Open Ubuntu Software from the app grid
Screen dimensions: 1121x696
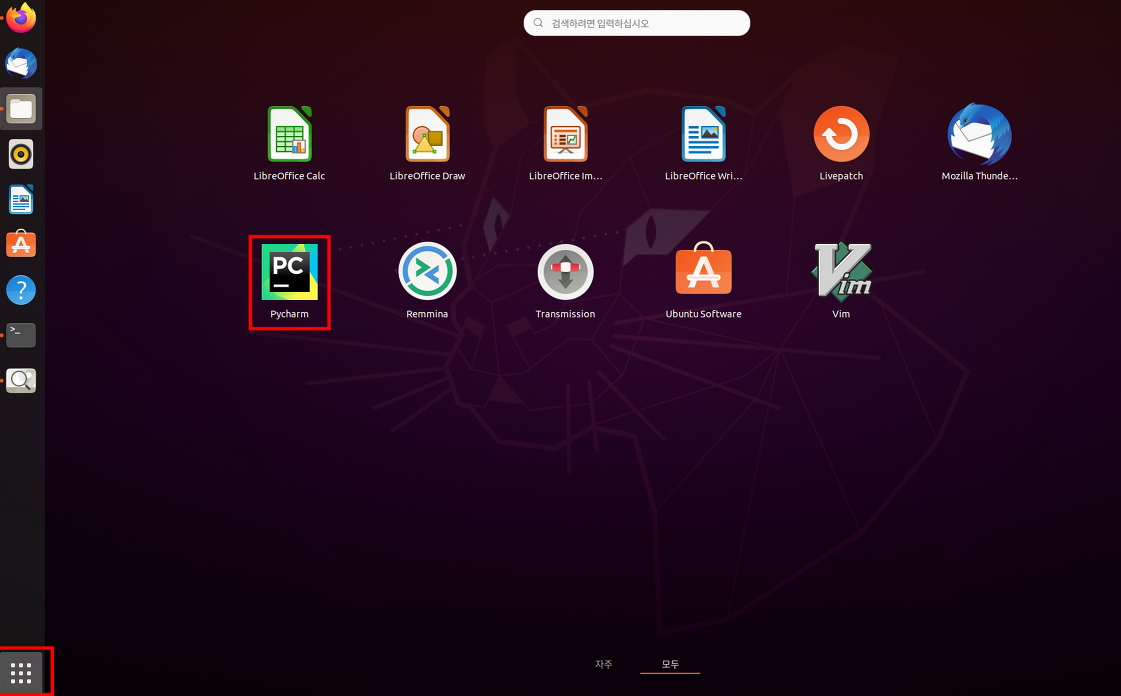point(703,281)
